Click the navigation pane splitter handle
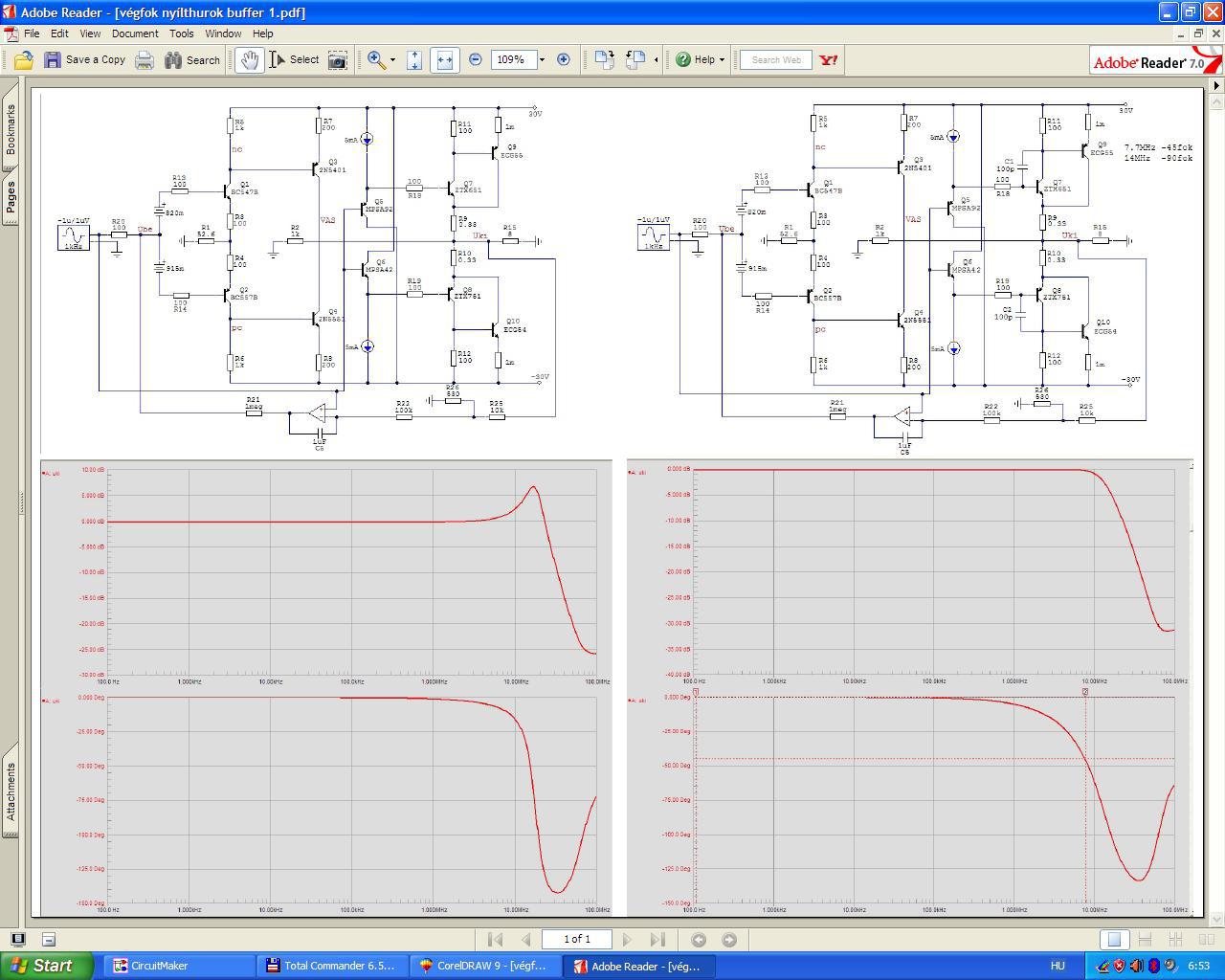 click(21, 503)
